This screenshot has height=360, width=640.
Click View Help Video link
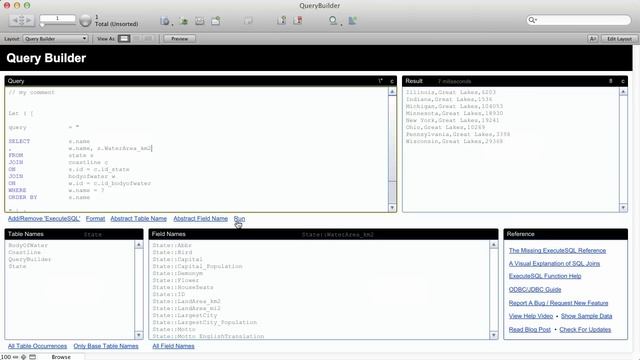531,316
